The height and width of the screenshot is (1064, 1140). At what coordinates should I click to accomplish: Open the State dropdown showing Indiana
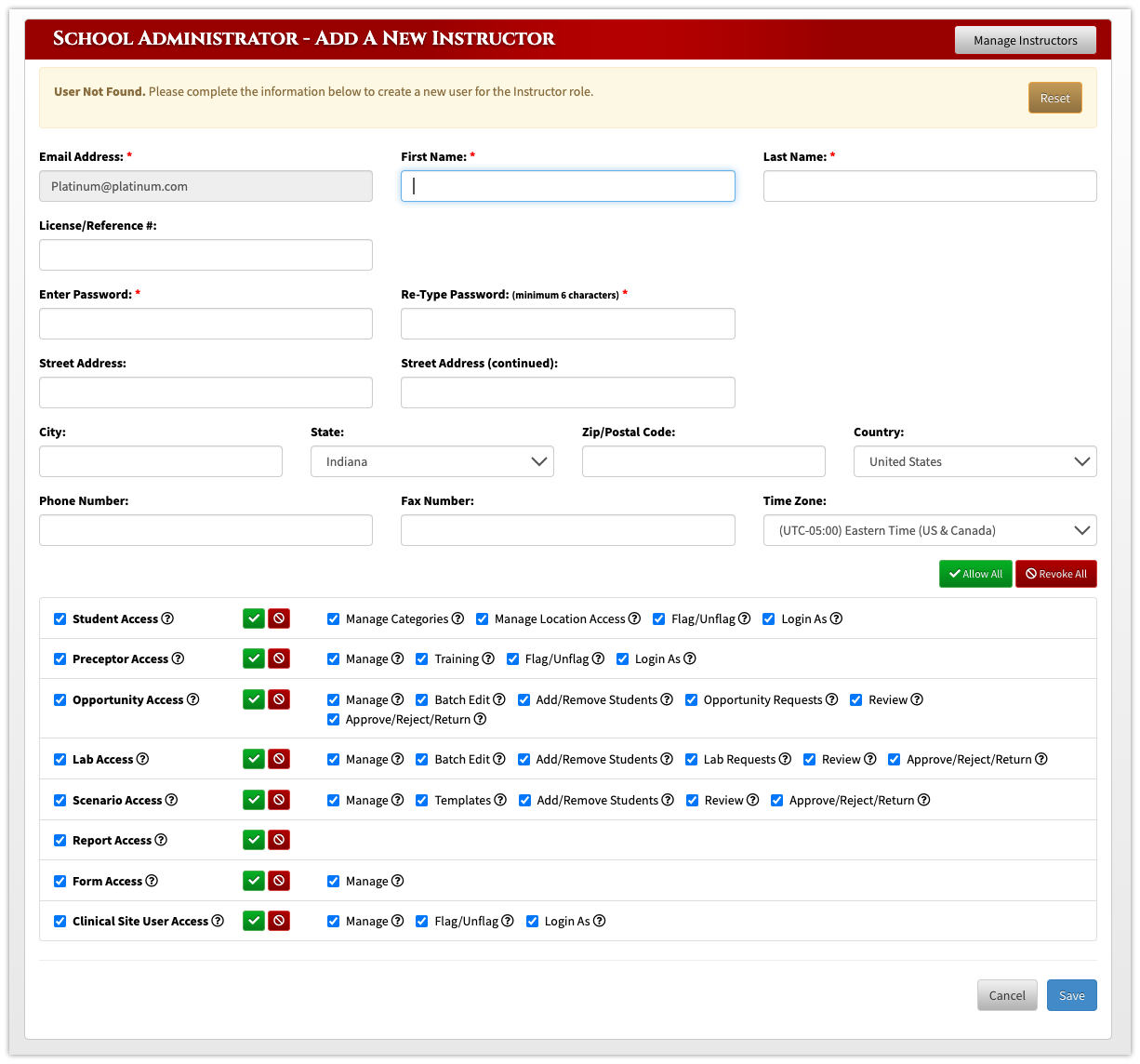tap(432, 461)
